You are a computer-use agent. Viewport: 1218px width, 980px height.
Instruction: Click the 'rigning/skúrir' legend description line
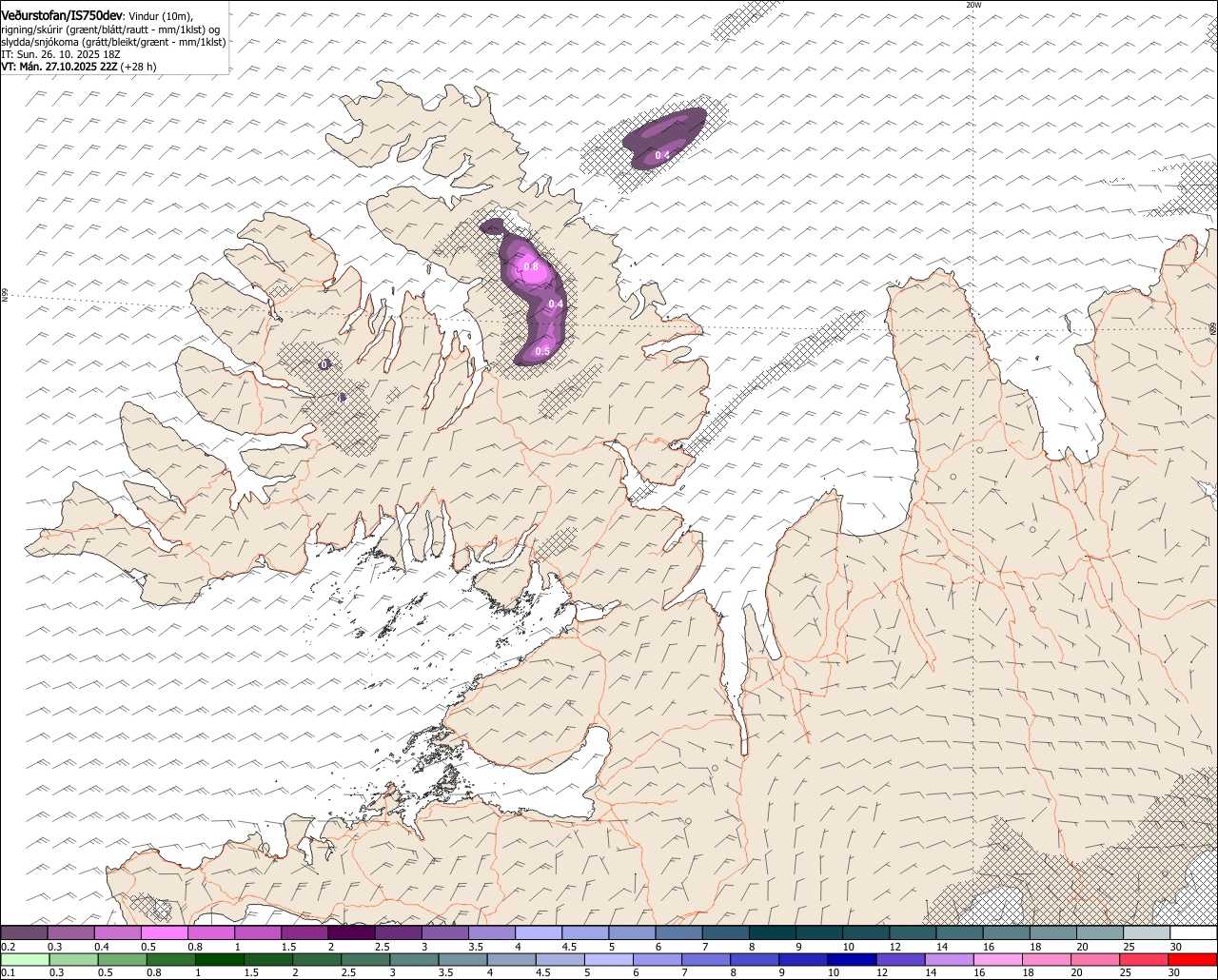tap(110, 29)
